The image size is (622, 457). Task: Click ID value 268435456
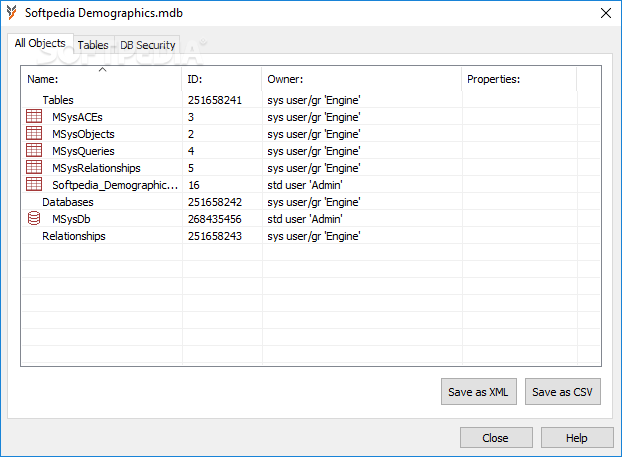[215, 219]
